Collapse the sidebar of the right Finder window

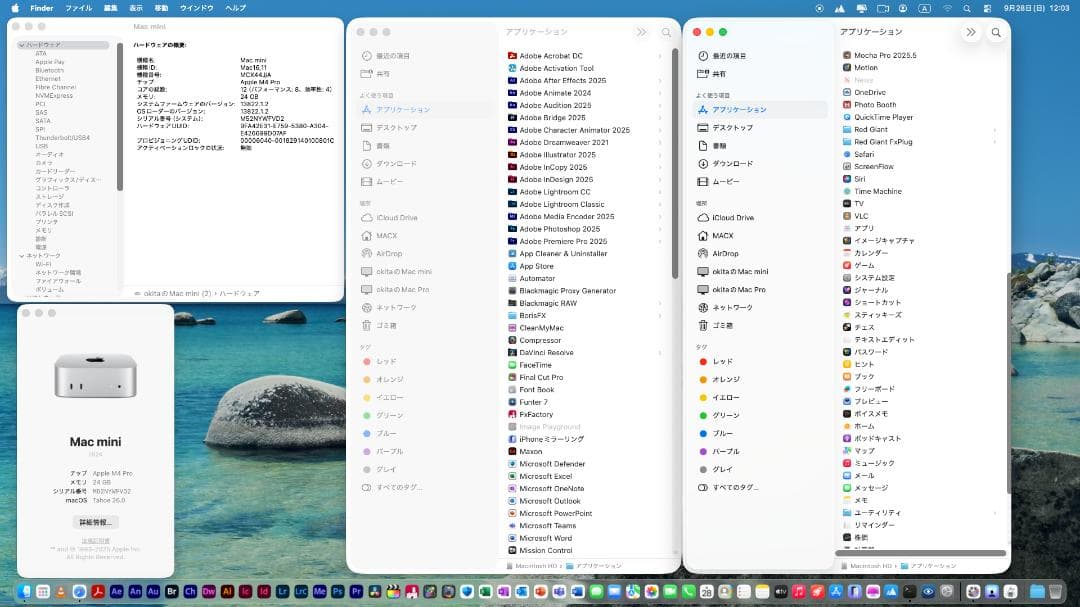click(x=970, y=31)
